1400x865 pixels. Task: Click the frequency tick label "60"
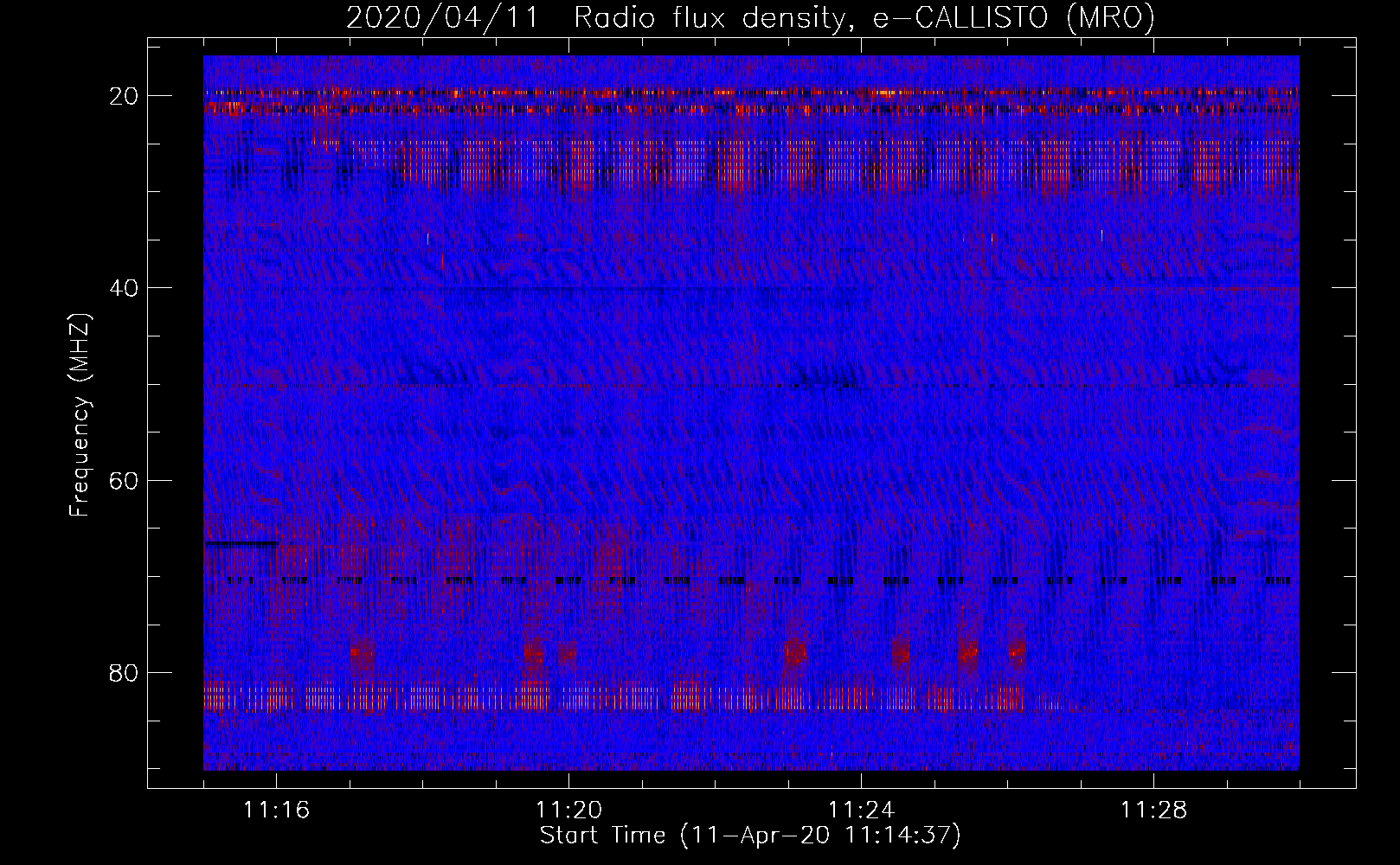(125, 480)
